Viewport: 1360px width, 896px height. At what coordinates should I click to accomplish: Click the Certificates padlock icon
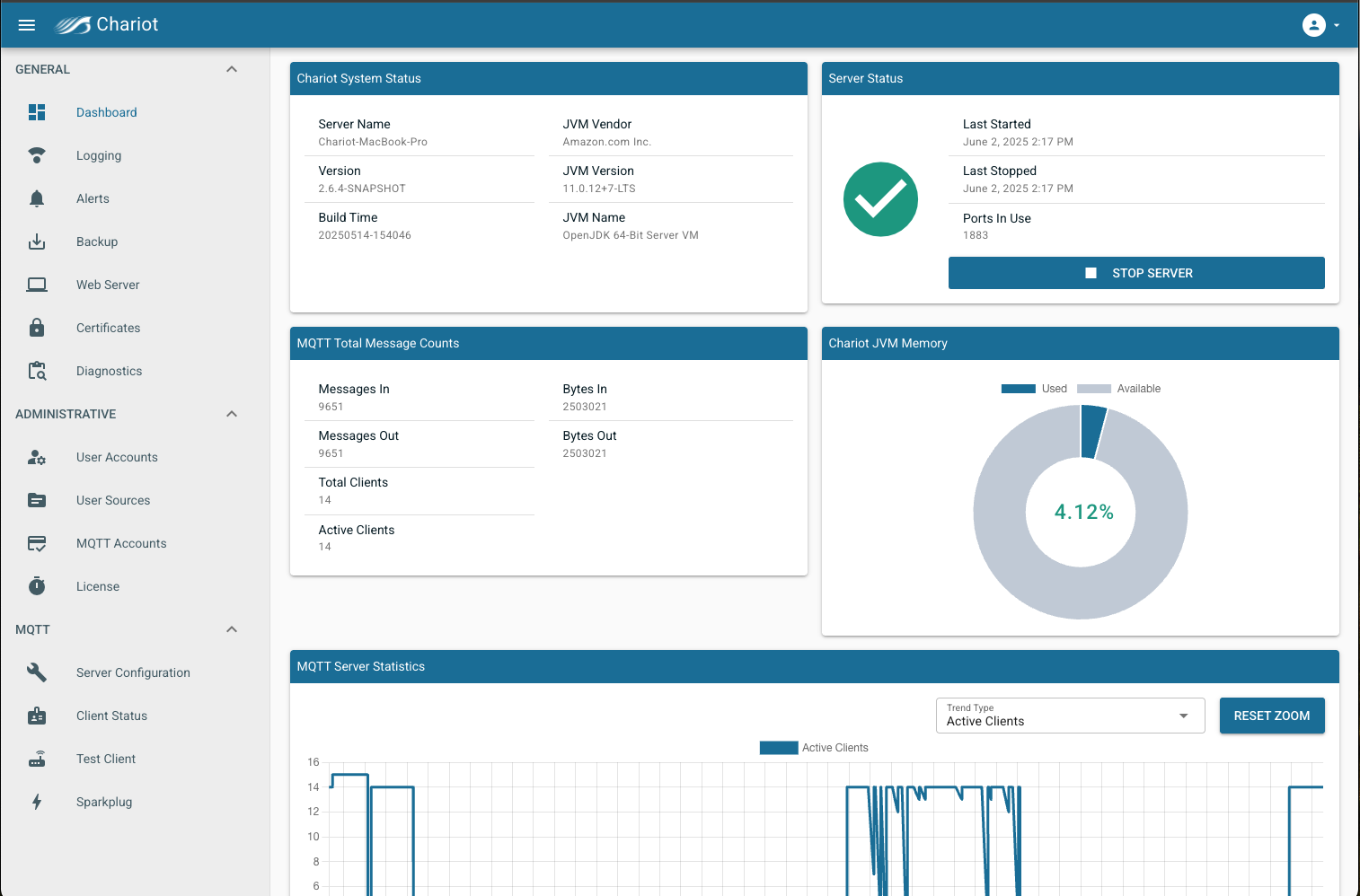click(37, 327)
